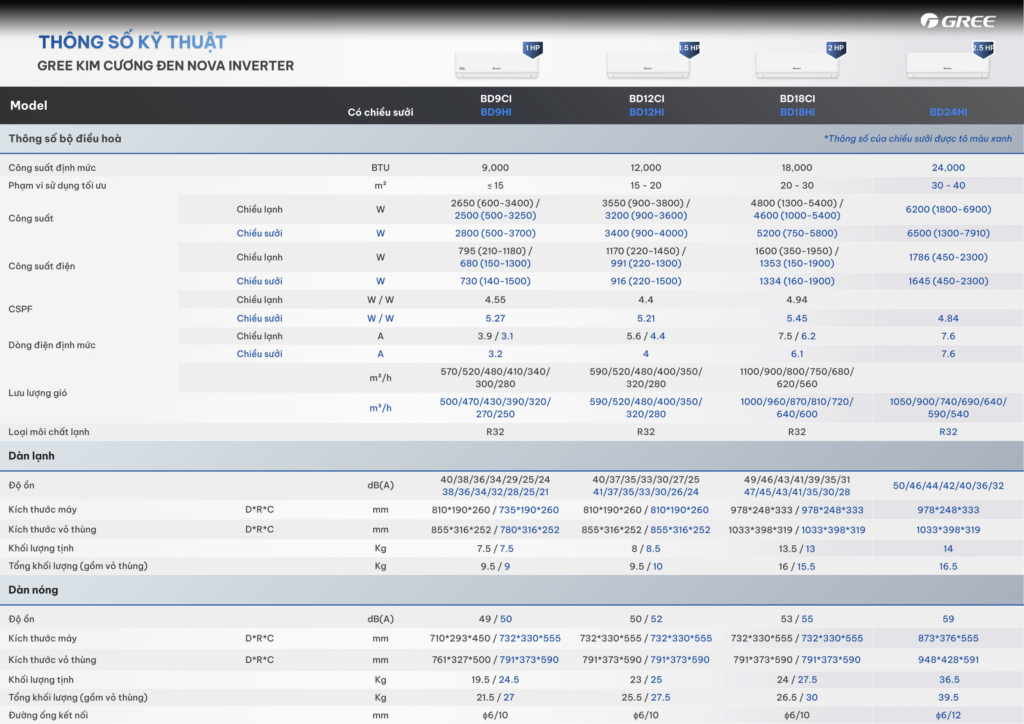Click the 1 HP badge icon
1024x724 pixels.
coord(532,49)
